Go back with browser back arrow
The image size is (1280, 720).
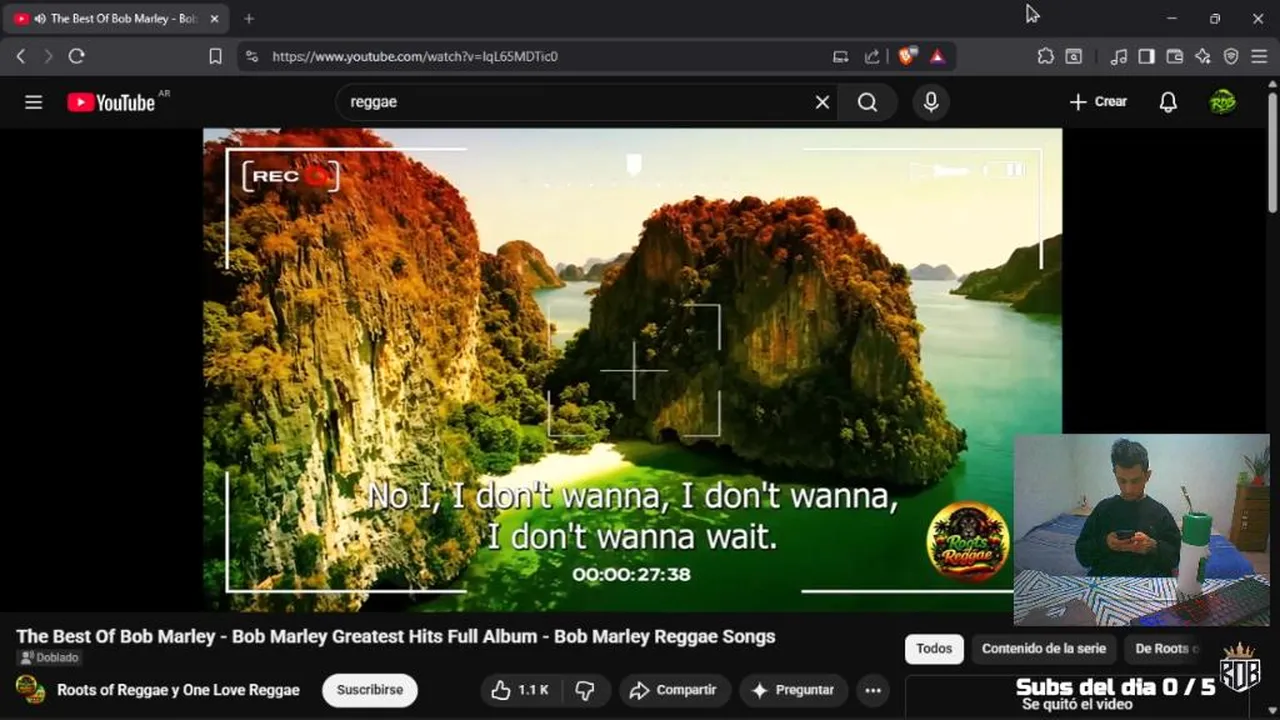pos(21,56)
